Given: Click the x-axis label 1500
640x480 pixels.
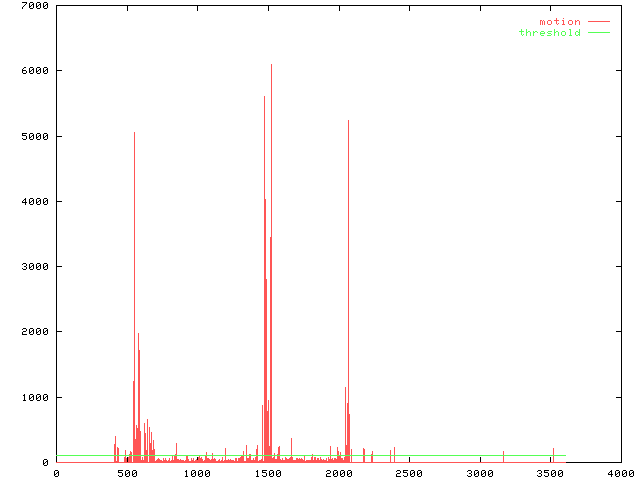Looking at the screenshot, I should (267, 473).
